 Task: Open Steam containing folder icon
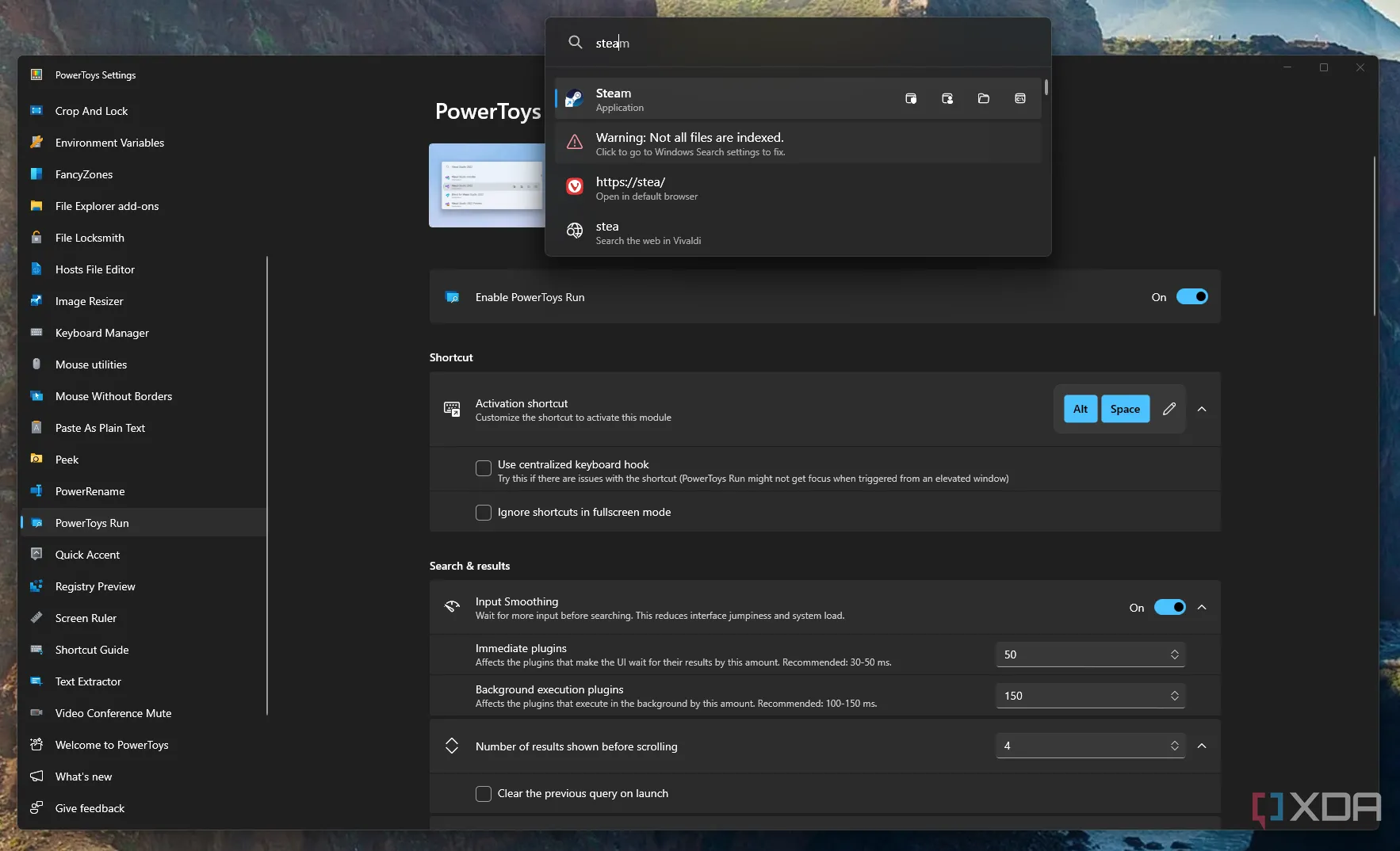pyautogui.click(x=984, y=98)
